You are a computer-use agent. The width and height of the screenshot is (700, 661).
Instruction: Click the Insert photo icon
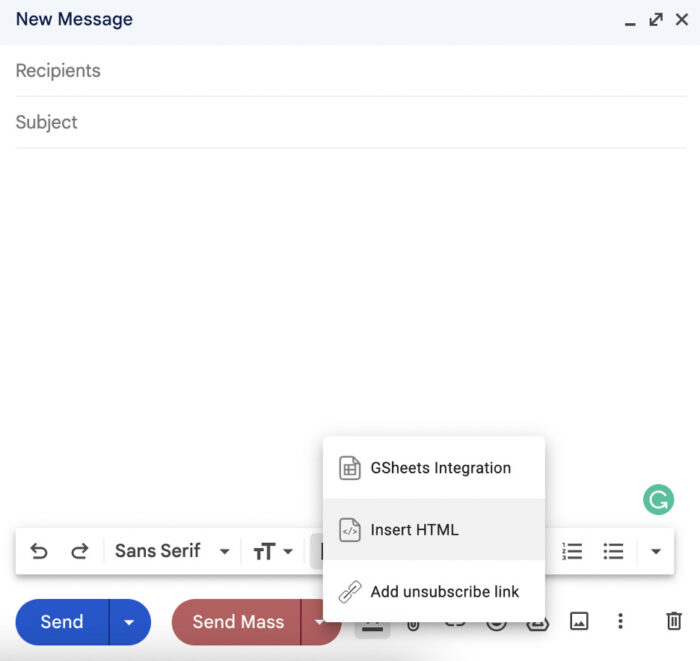pos(579,622)
